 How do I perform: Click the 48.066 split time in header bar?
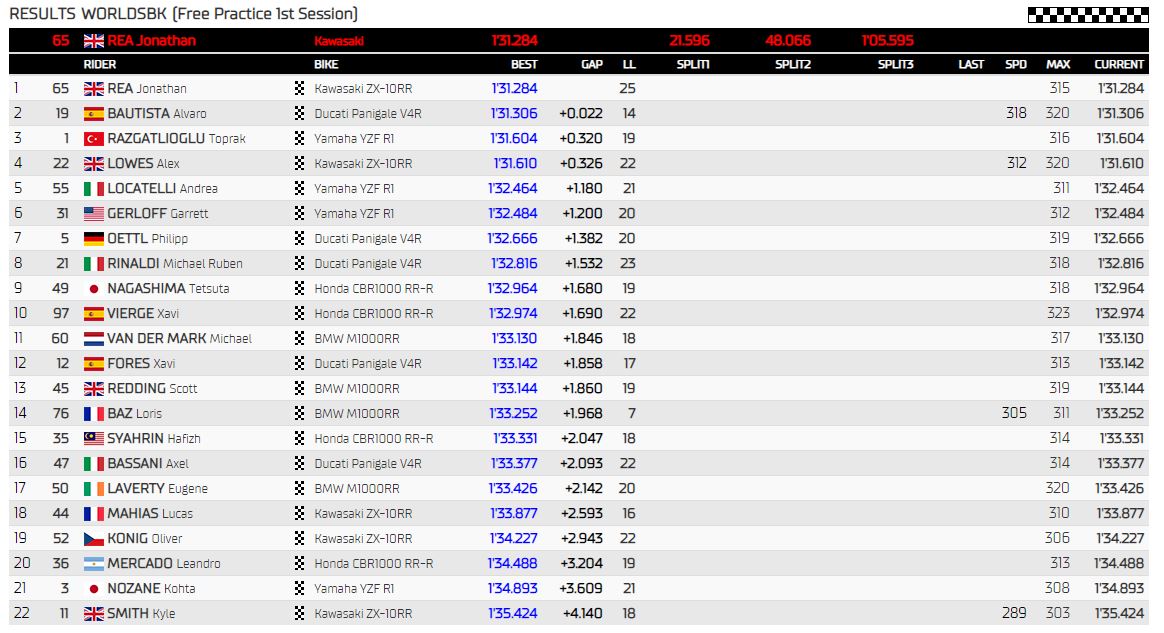(x=788, y=41)
